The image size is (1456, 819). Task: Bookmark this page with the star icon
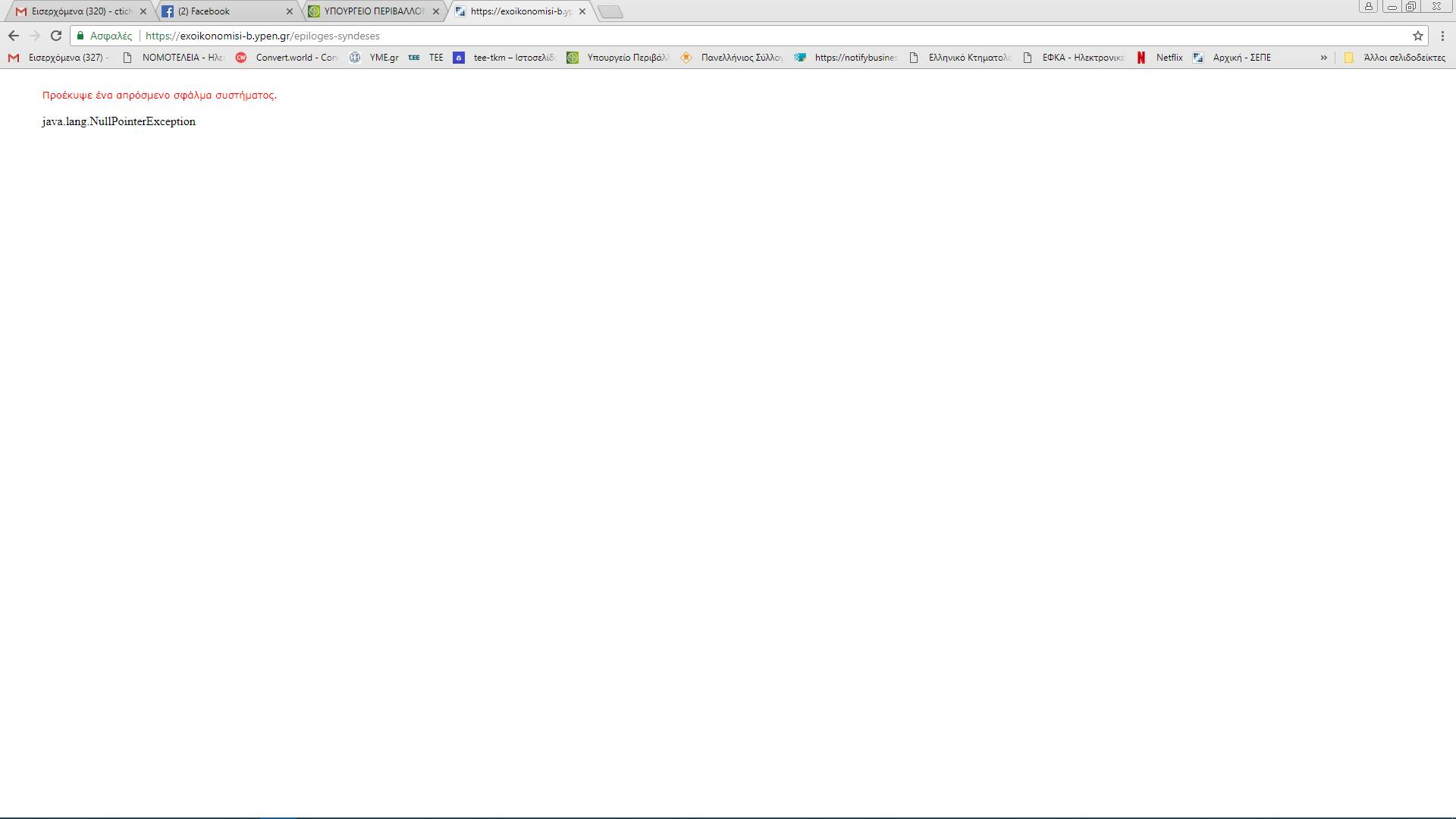pyautogui.click(x=1417, y=36)
